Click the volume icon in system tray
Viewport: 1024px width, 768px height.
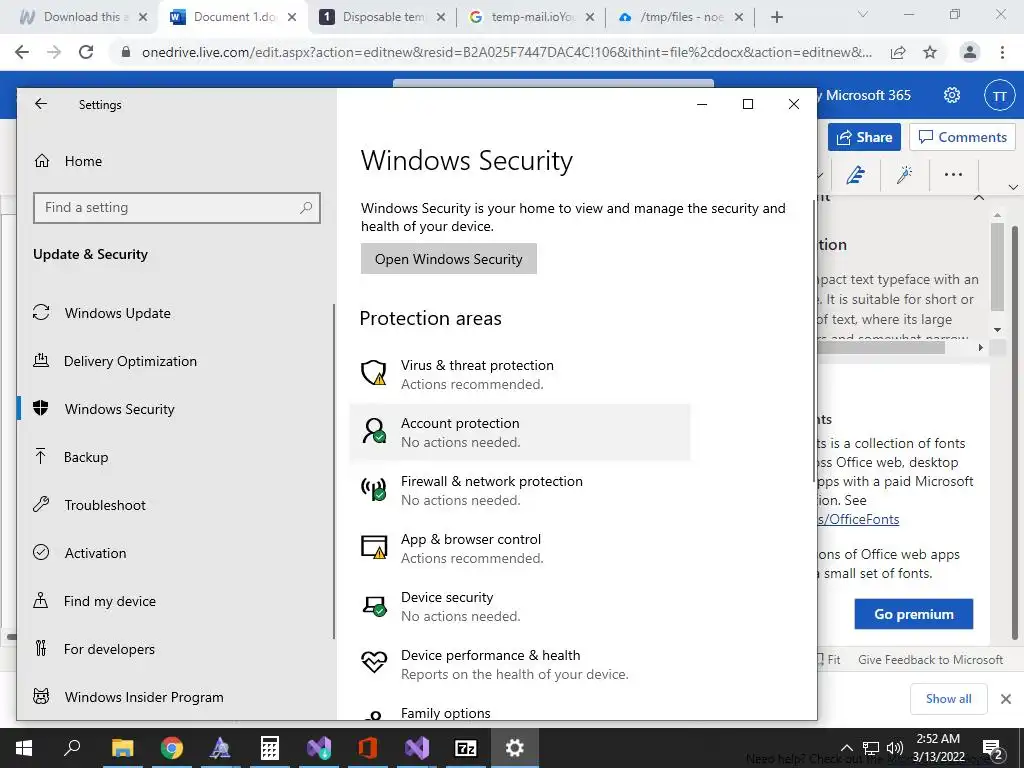click(x=895, y=748)
